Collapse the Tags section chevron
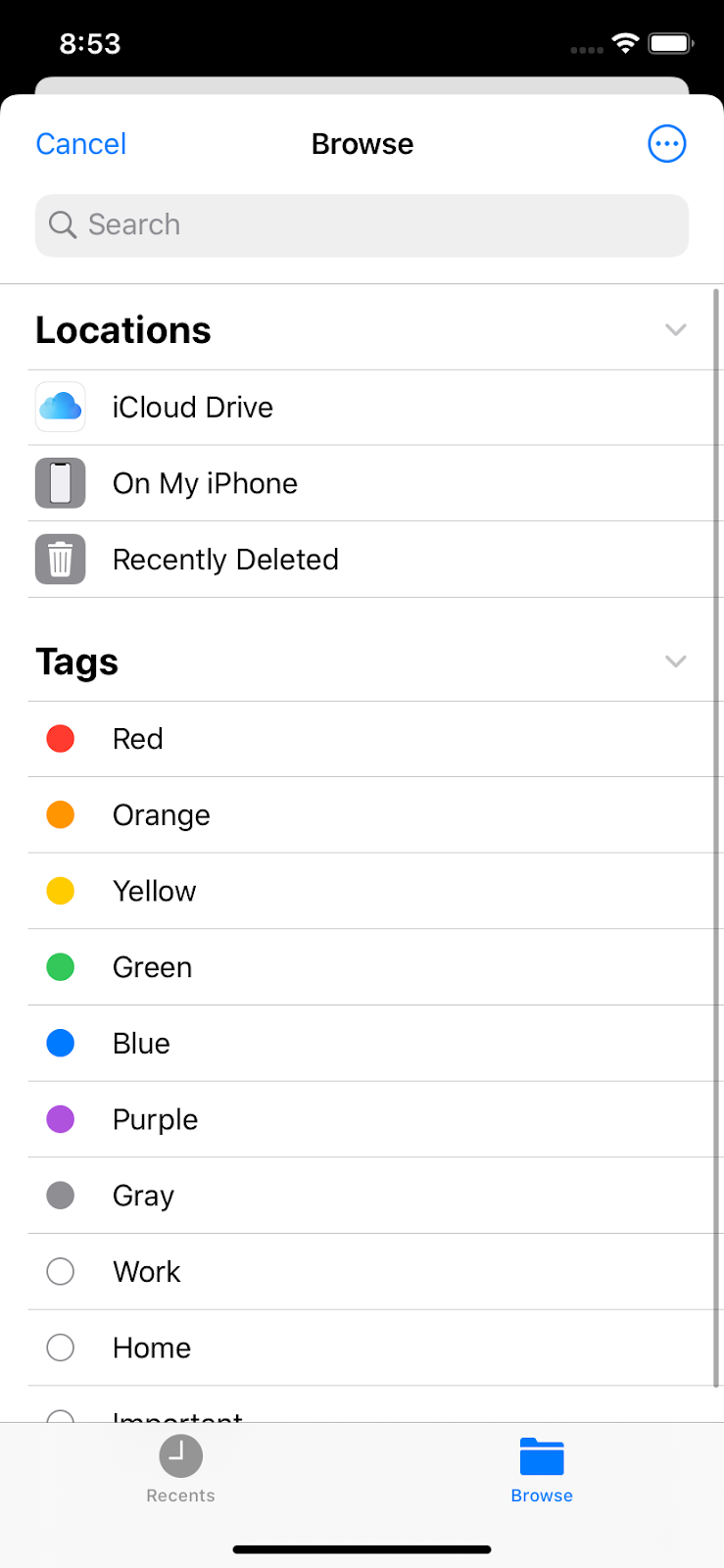 click(675, 661)
